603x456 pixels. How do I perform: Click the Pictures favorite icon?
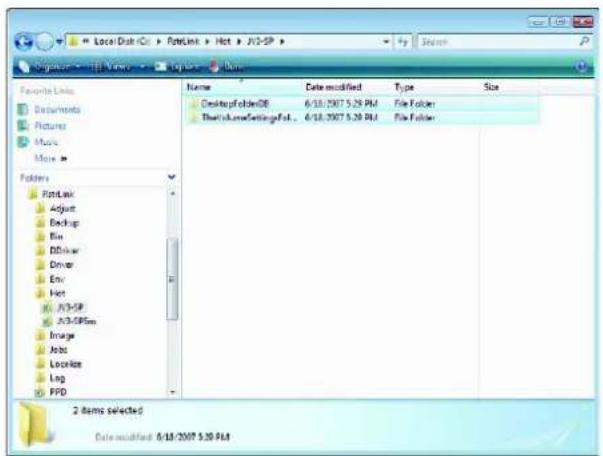(x=23, y=126)
